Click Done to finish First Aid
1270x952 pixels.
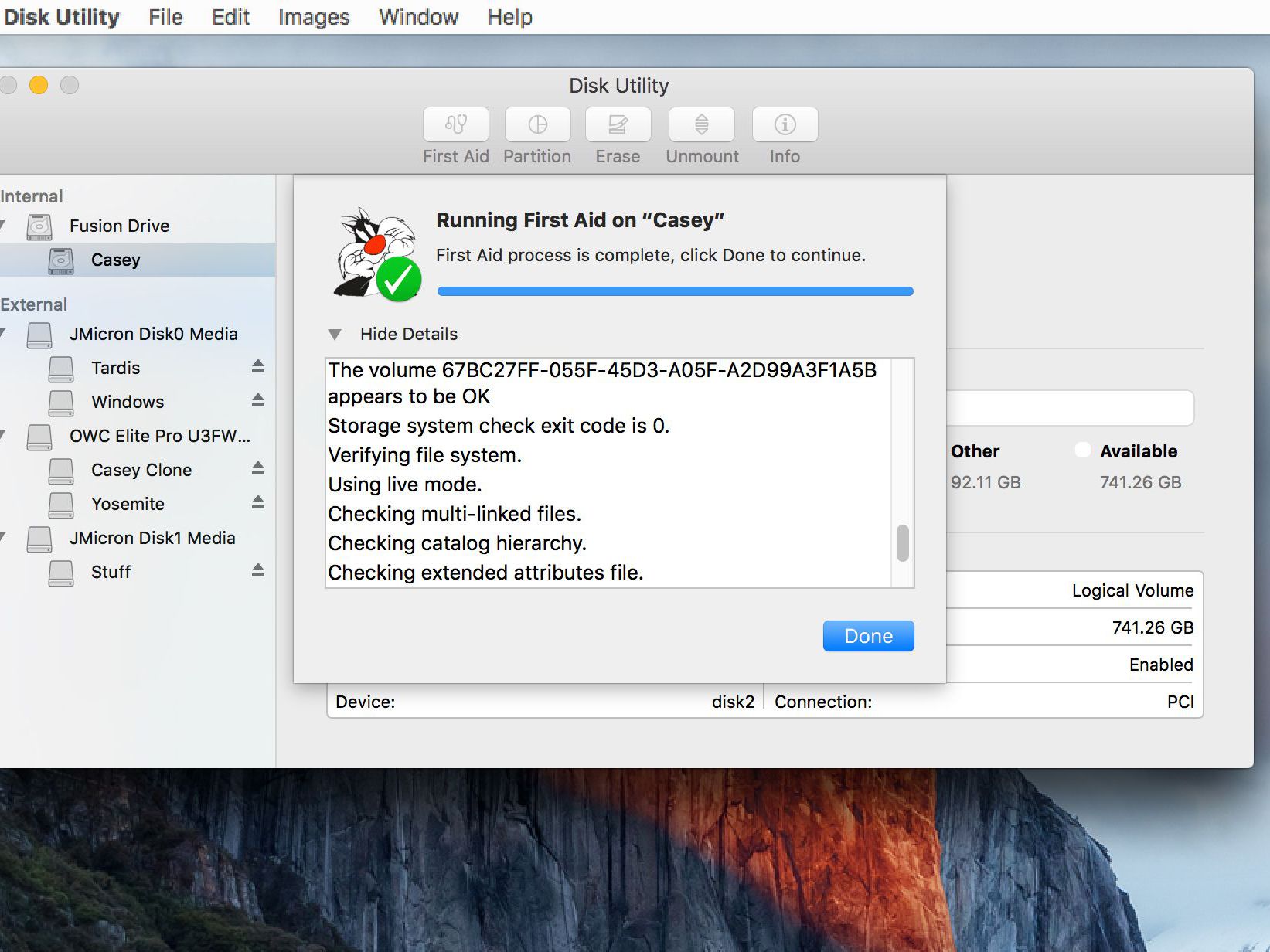click(x=868, y=636)
